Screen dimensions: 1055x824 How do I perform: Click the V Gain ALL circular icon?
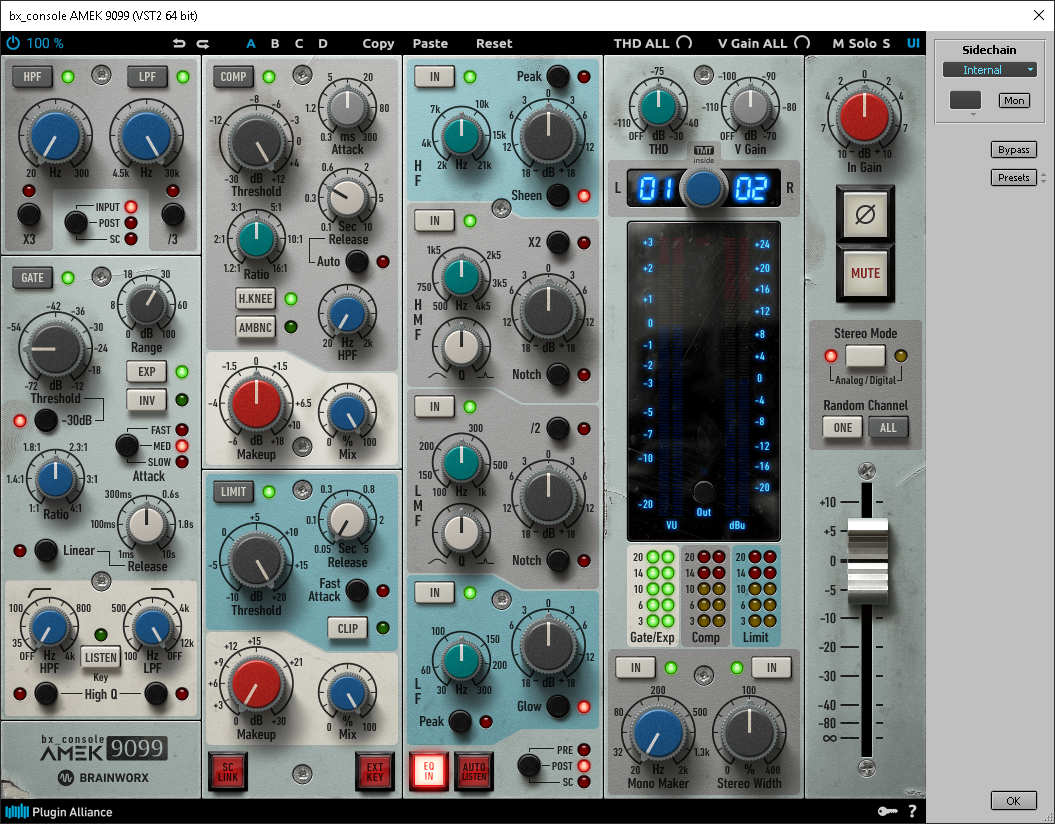802,43
